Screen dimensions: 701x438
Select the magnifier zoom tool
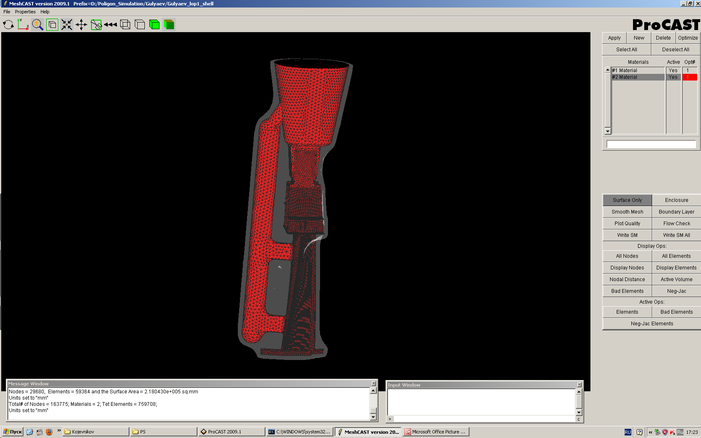[37, 24]
